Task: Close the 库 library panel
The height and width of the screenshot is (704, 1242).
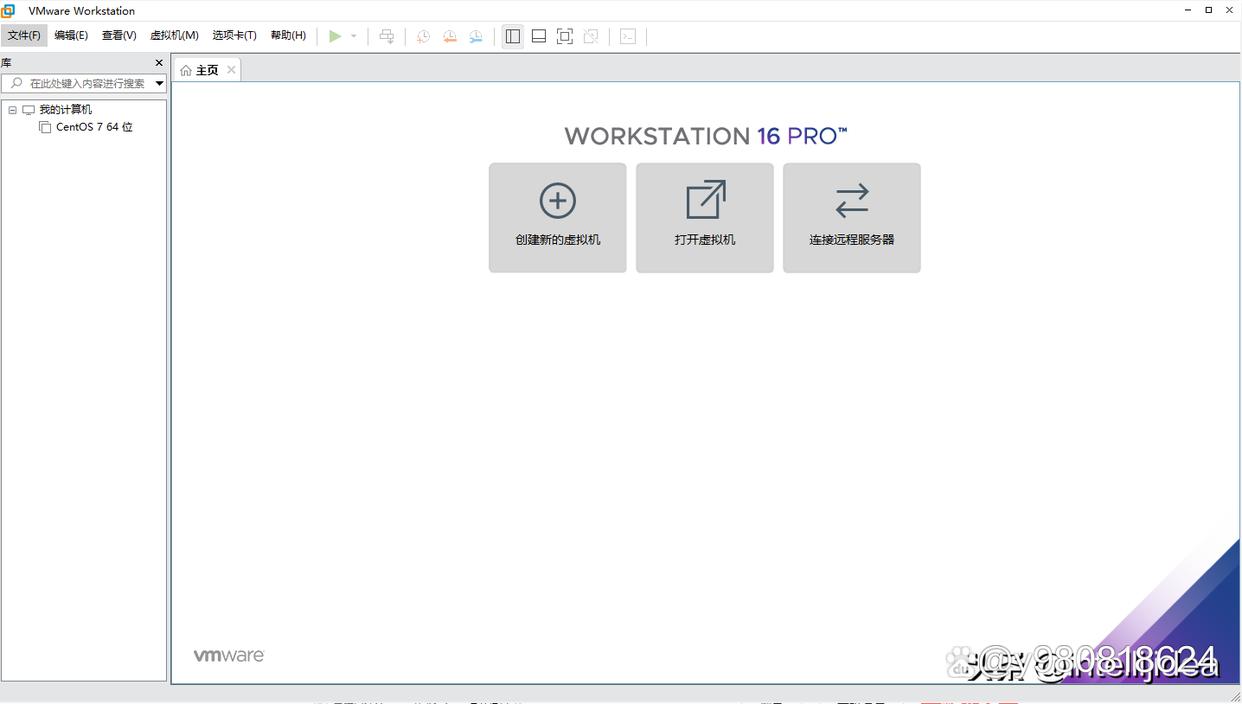Action: pos(159,62)
